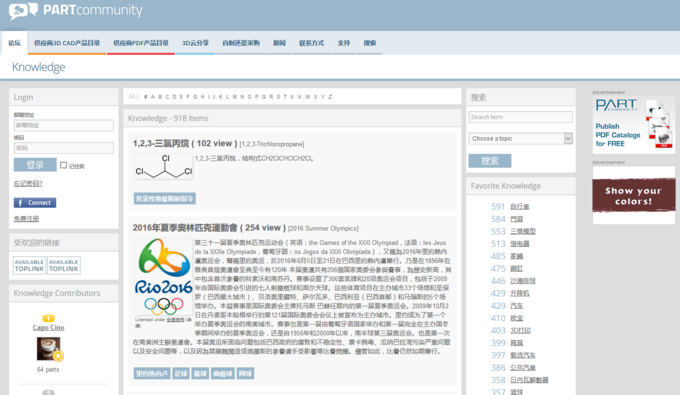Click the 篮球 tag under the Olympics article
The height and width of the screenshot is (395, 680).
coord(200,373)
